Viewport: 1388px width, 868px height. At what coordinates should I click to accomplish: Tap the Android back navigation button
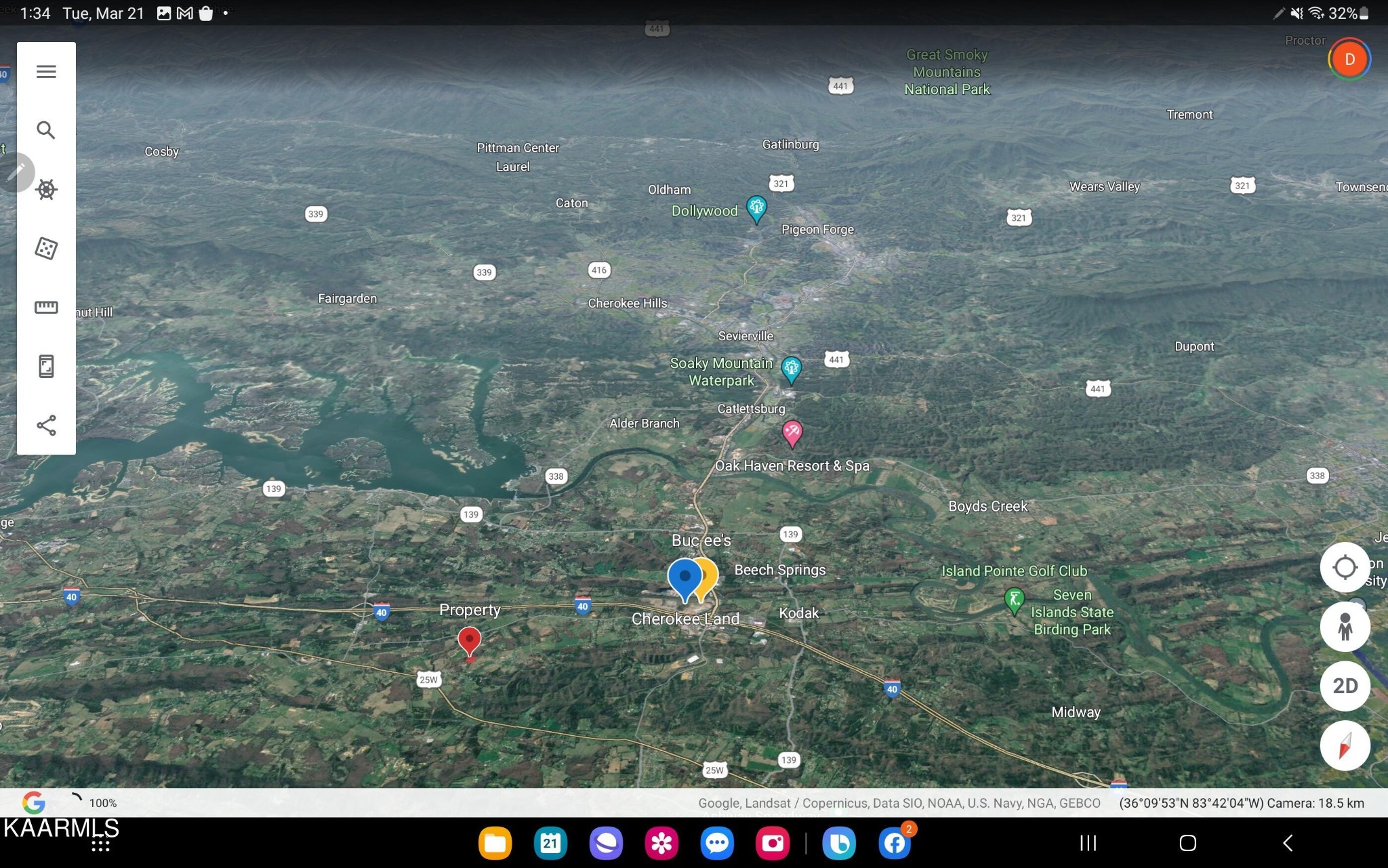click(1288, 843)
